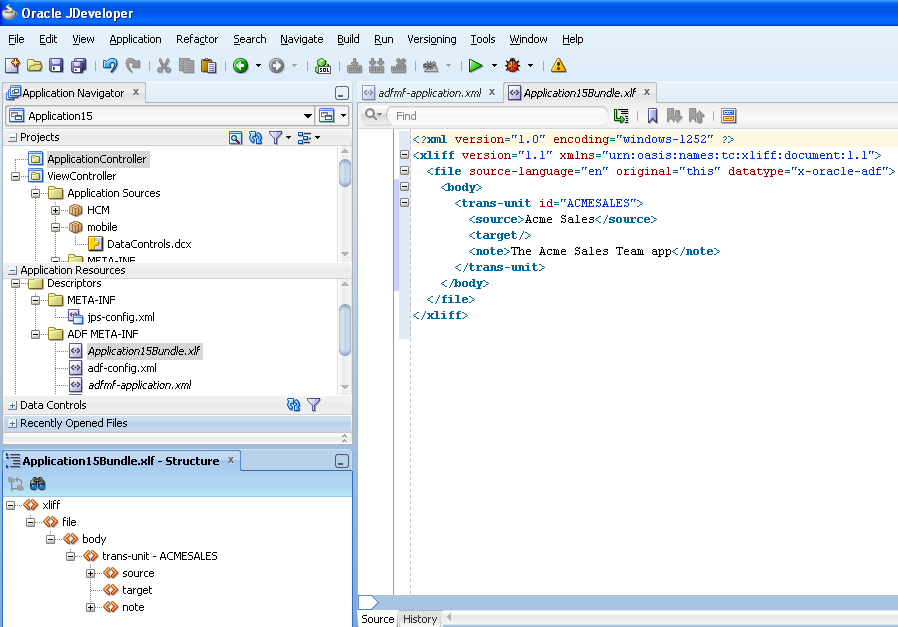Click the Projects filter funnel icon
The height and width of the screenshot is (627, 898).
point(275,138)
